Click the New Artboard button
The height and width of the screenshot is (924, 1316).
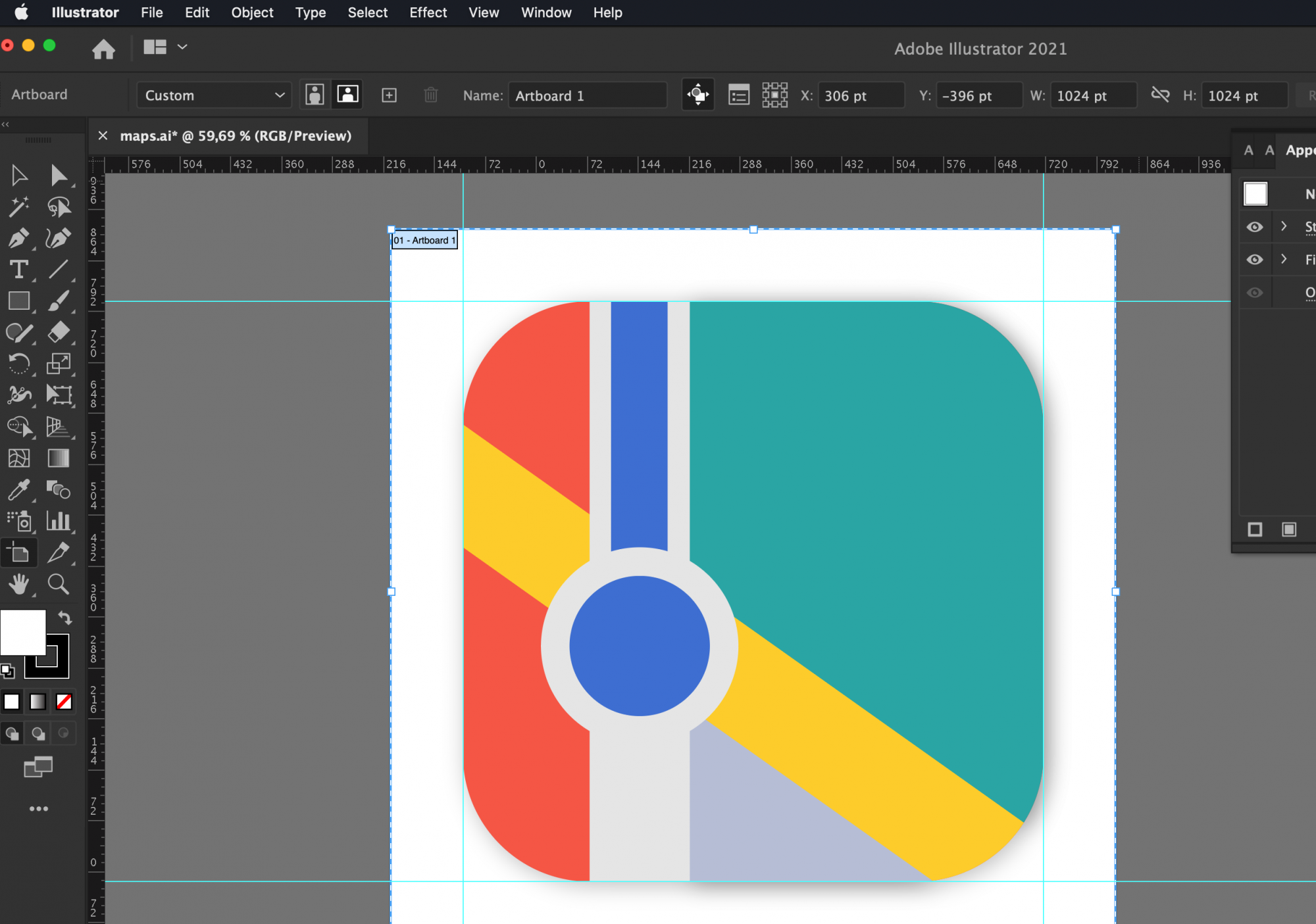point(390,95)
